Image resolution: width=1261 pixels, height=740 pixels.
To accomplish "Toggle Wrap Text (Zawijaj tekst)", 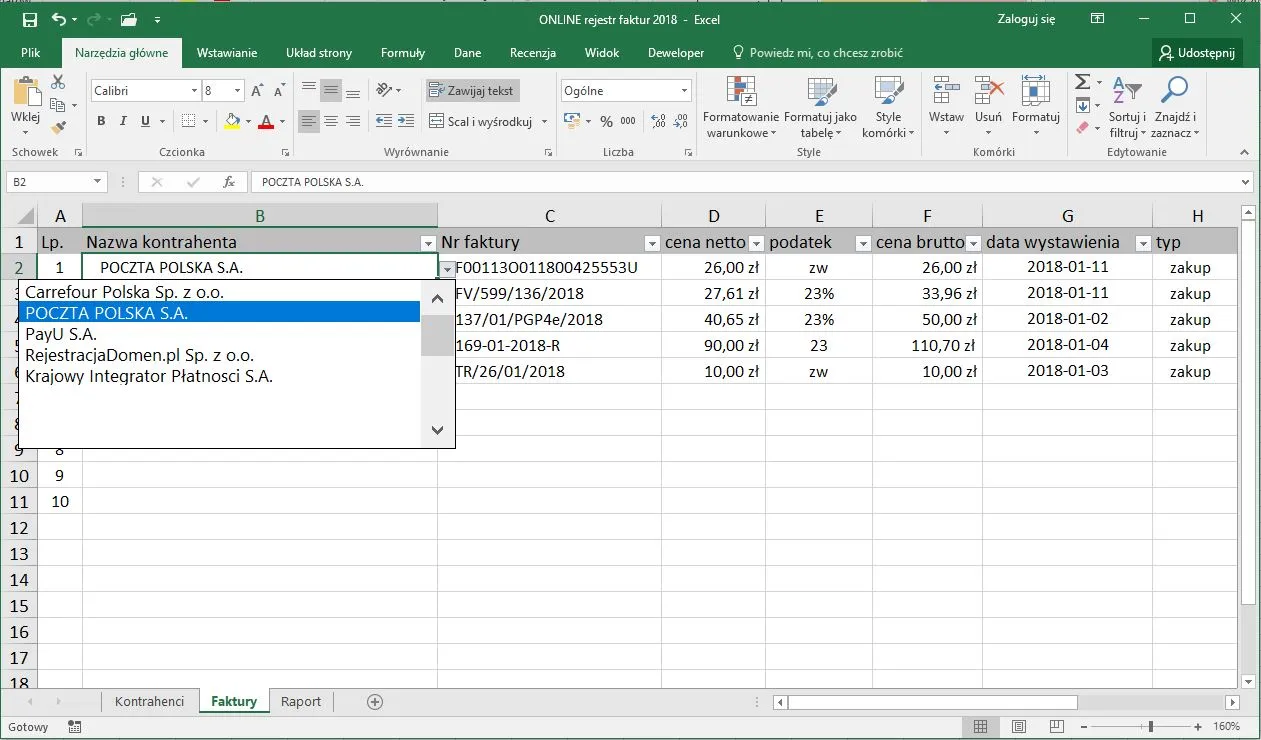I will coord(472,91).
